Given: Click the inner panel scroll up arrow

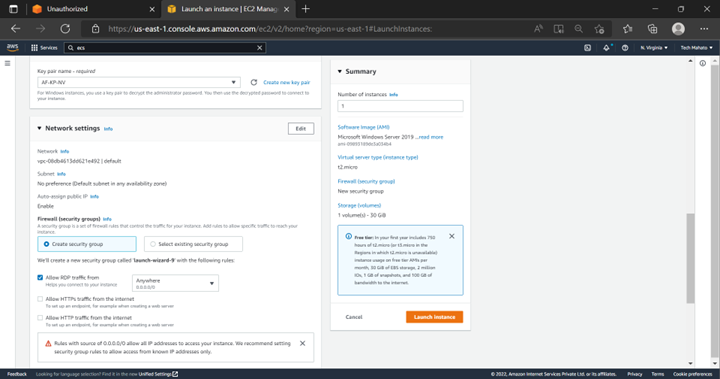Looking at the screenshot, I should [x=690, y=61].
